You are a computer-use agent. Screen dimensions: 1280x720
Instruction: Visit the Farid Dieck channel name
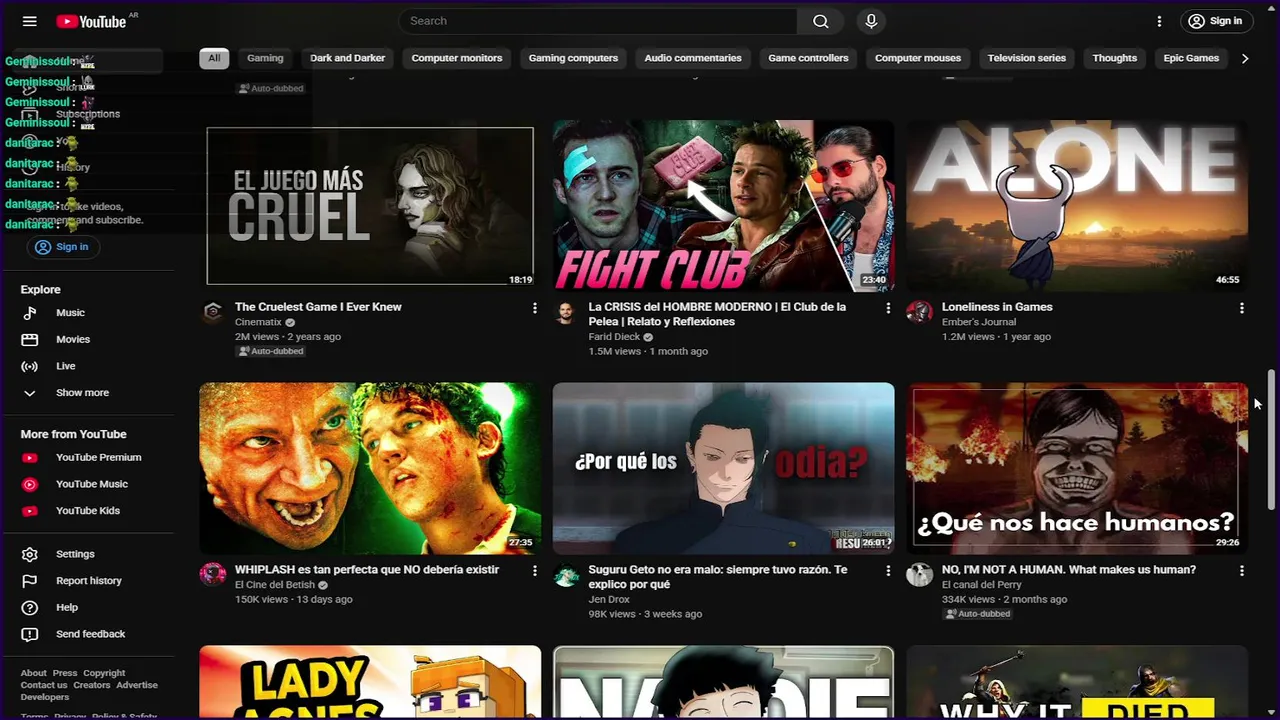click(614, 337)
